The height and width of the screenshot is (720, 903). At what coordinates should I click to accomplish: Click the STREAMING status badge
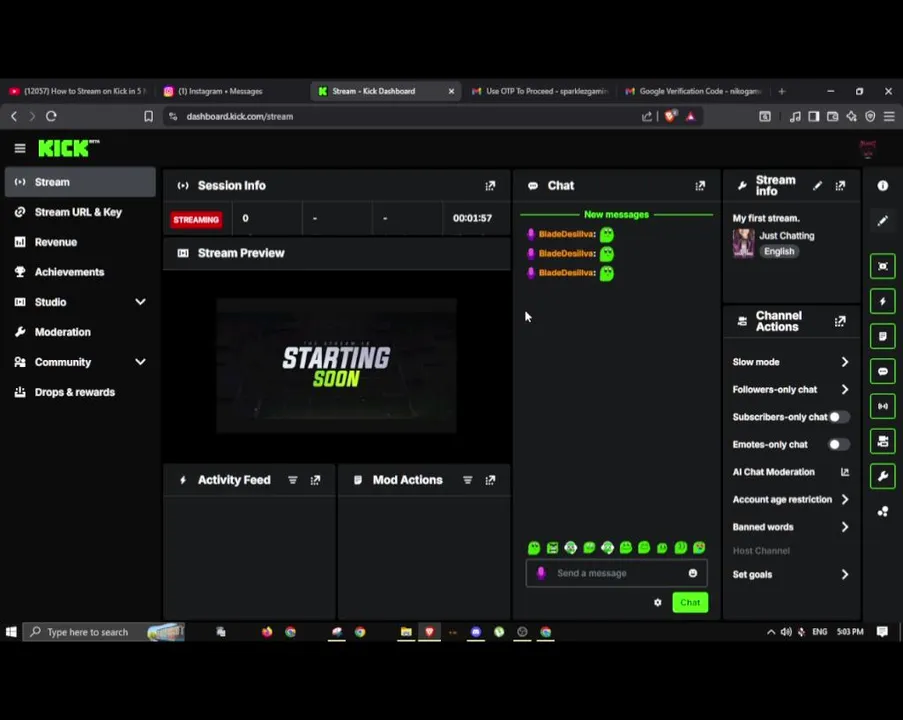coord(196,219)
